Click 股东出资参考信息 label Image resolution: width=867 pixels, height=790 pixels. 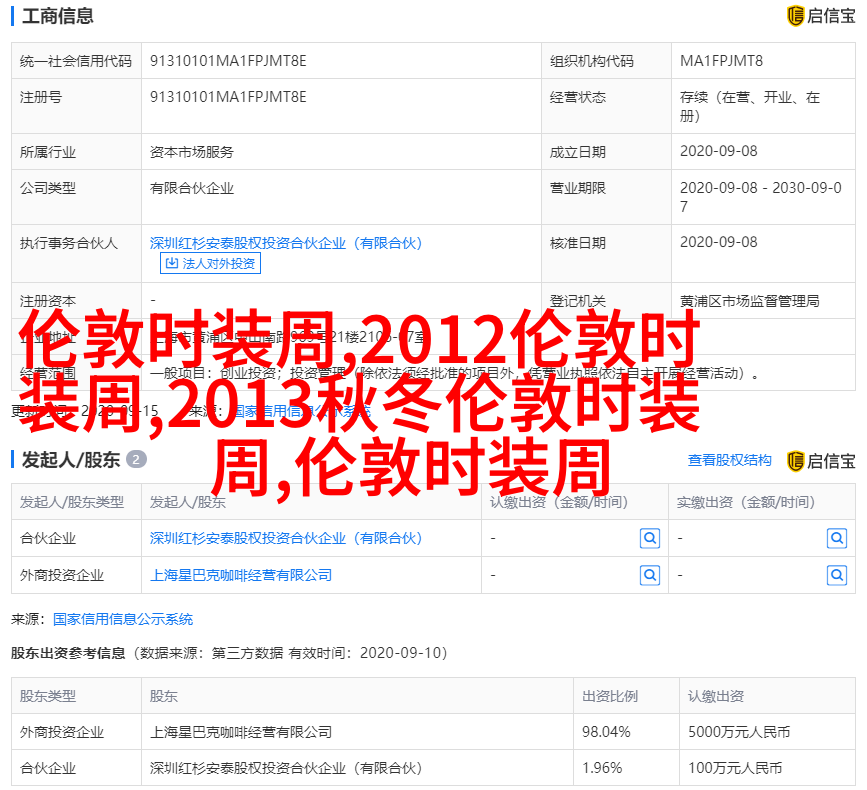(x=68, y=653)
